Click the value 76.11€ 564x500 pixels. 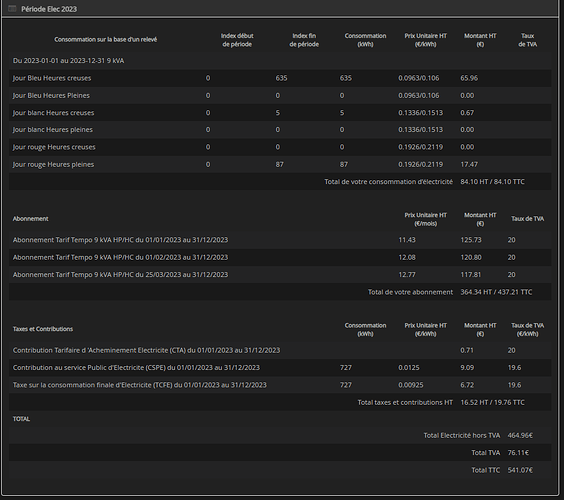(x=518, y=453)
